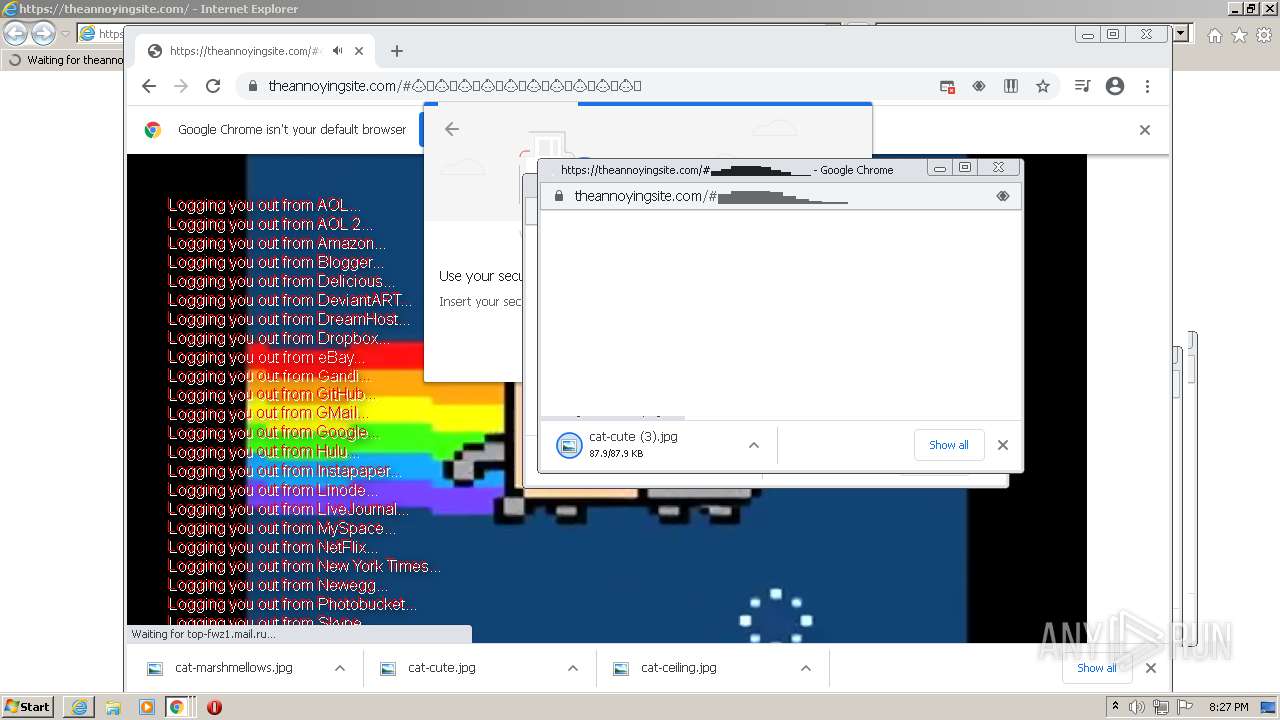Expand options for cat-cute (3).jpg download
Screen dimensions: 1280x720
(x=754, y=445)
